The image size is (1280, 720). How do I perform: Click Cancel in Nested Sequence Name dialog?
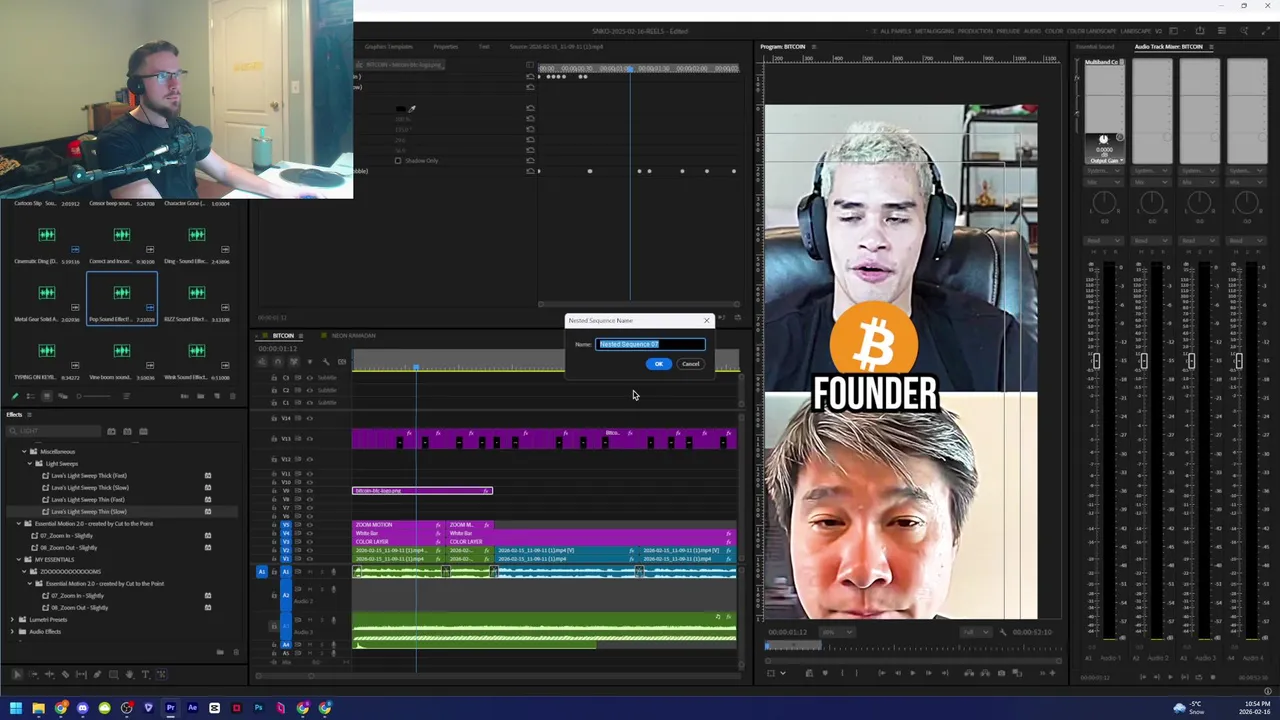pos(691,364)
